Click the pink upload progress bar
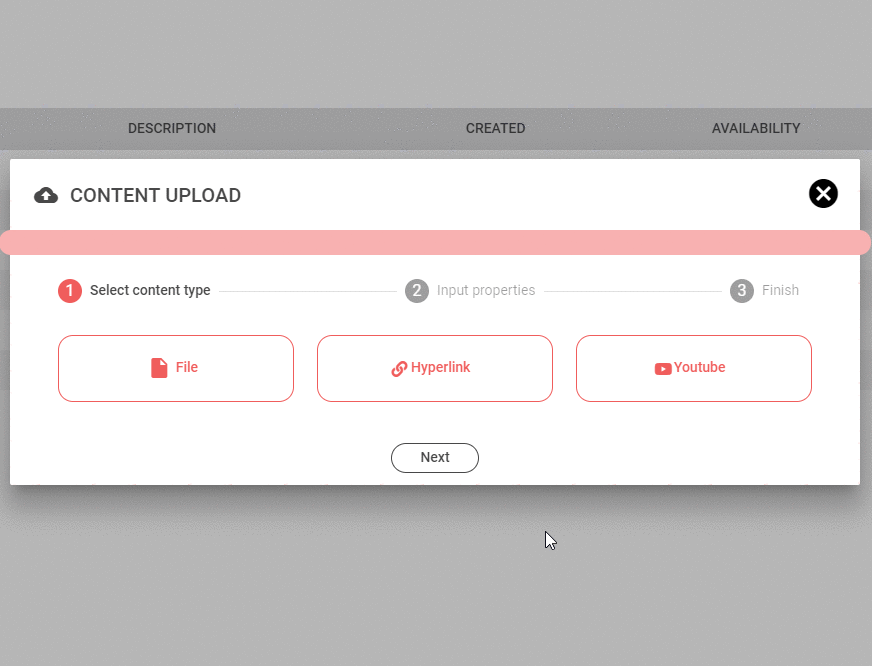Image resolution: width=872 pixels, height=666 pixels. [435, 242]
